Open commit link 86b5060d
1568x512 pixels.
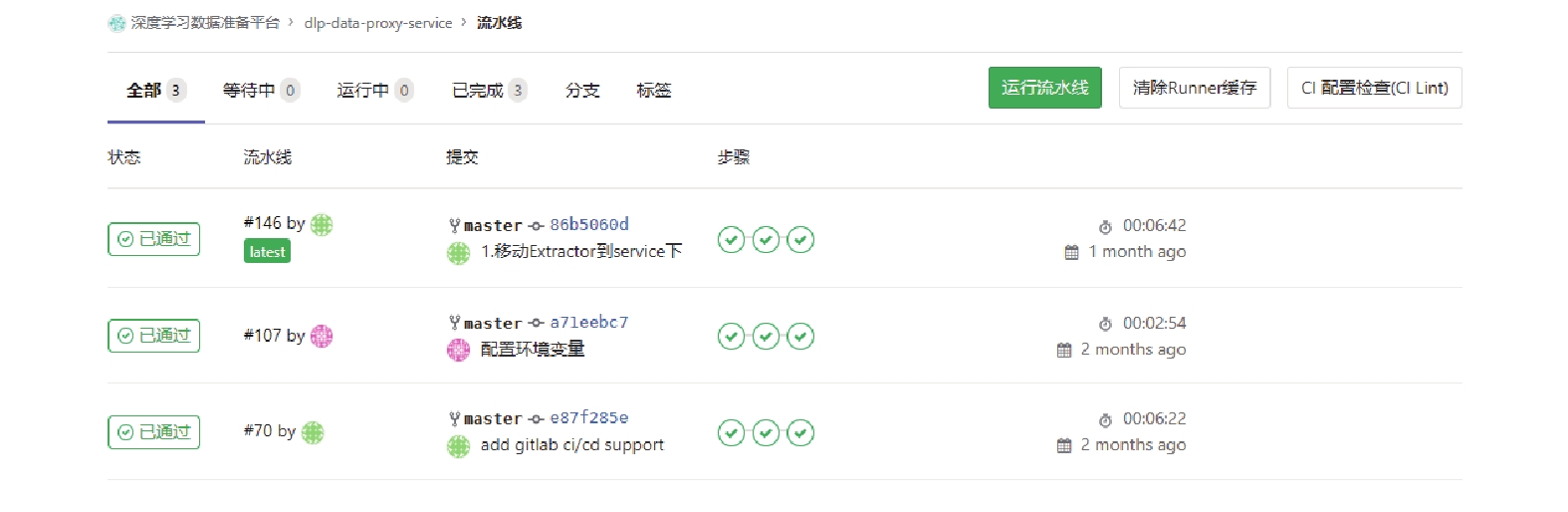coord(589,225)
